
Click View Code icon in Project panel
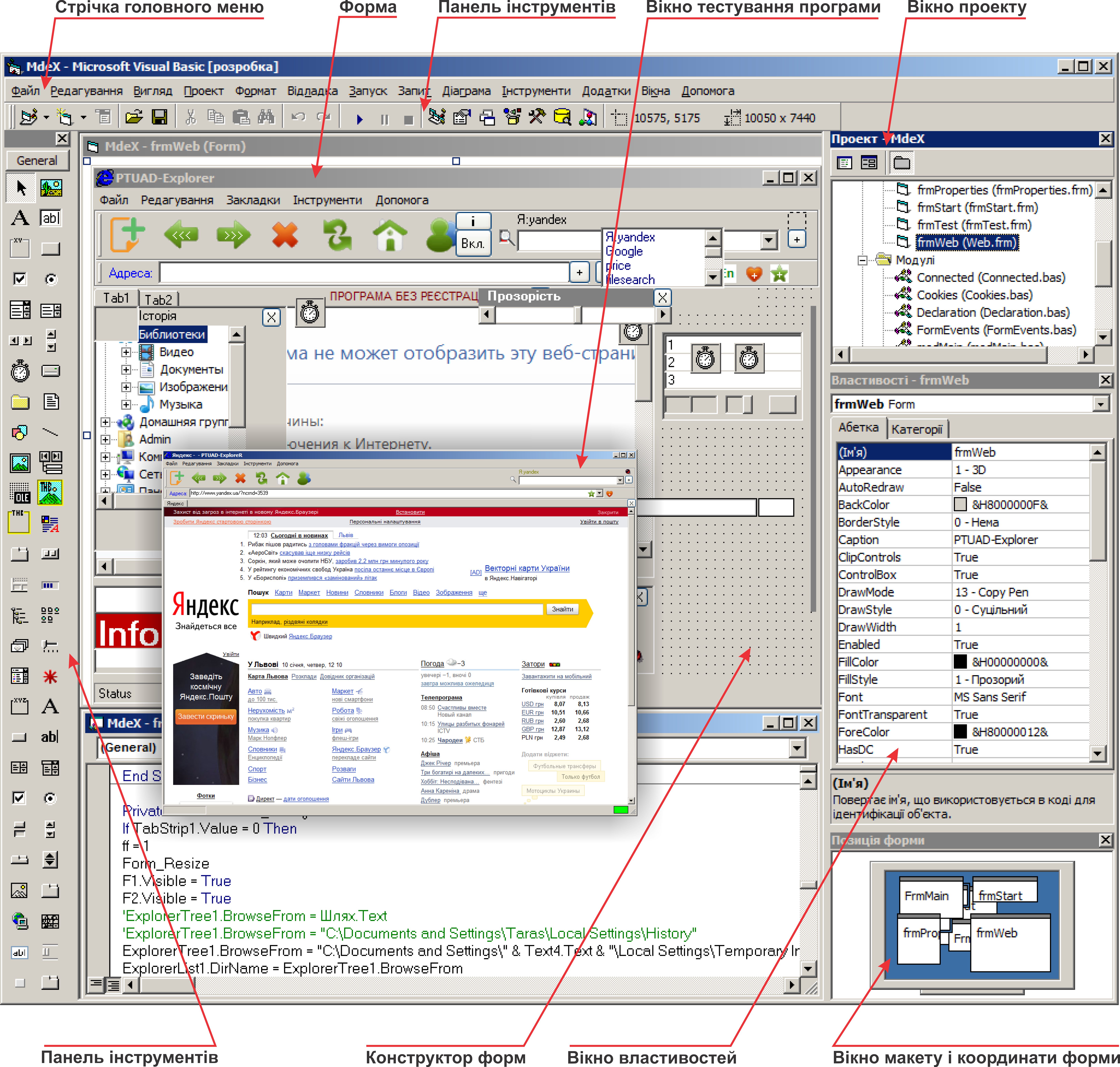click(845, 163)
